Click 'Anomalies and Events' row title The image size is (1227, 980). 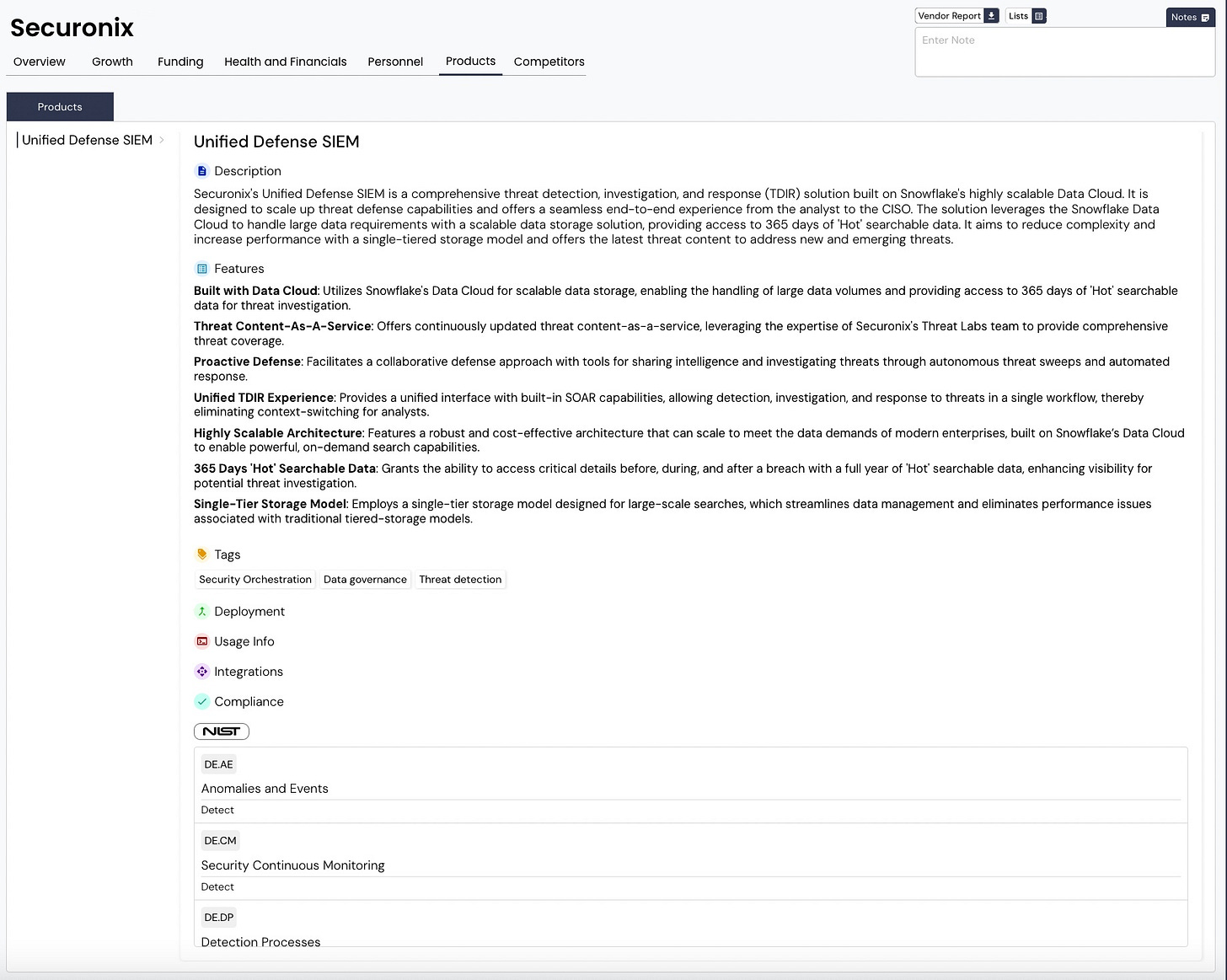(x=265, y=789)
